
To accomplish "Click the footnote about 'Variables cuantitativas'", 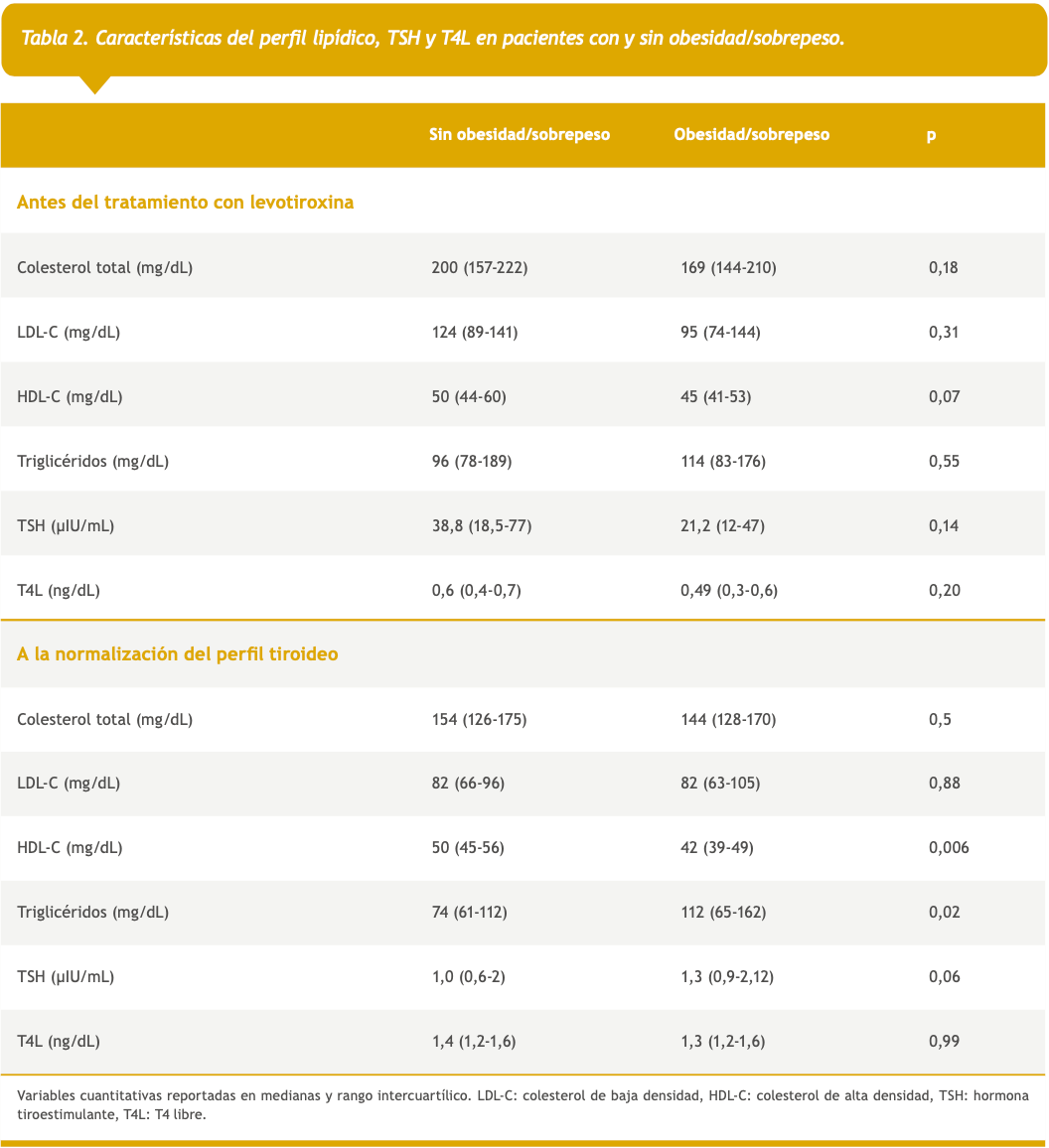I will click(523, 1105).
